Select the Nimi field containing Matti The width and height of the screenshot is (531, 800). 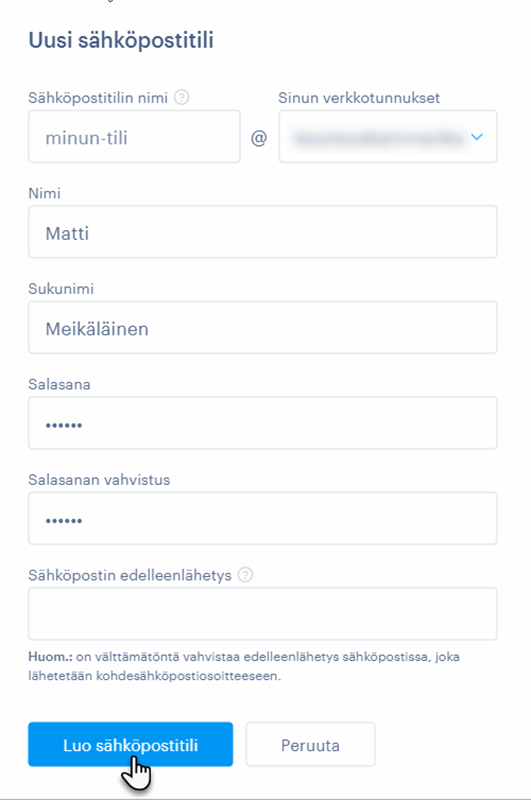(263, 232)
